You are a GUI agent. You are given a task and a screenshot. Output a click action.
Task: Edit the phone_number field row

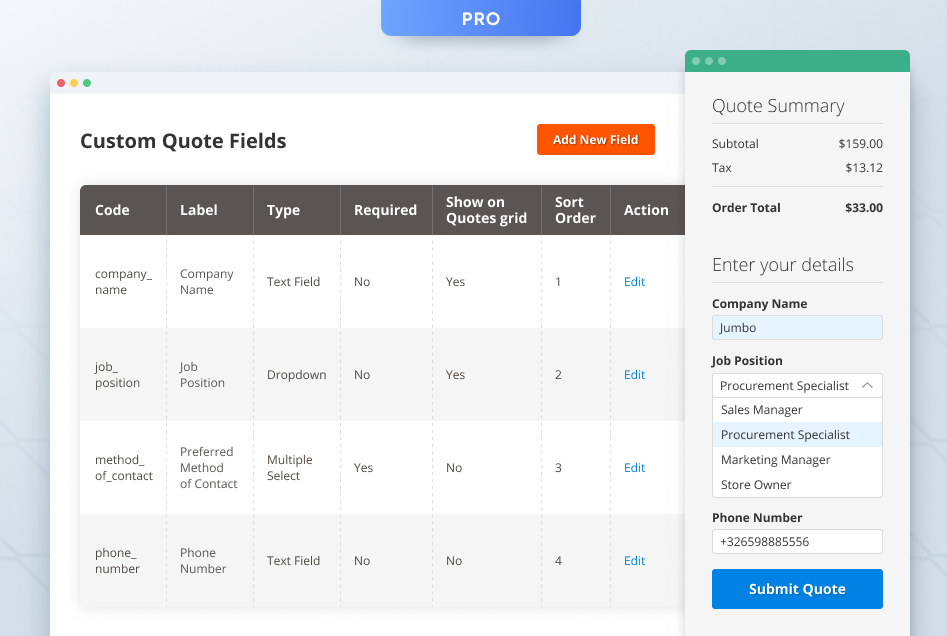point(634,561)
